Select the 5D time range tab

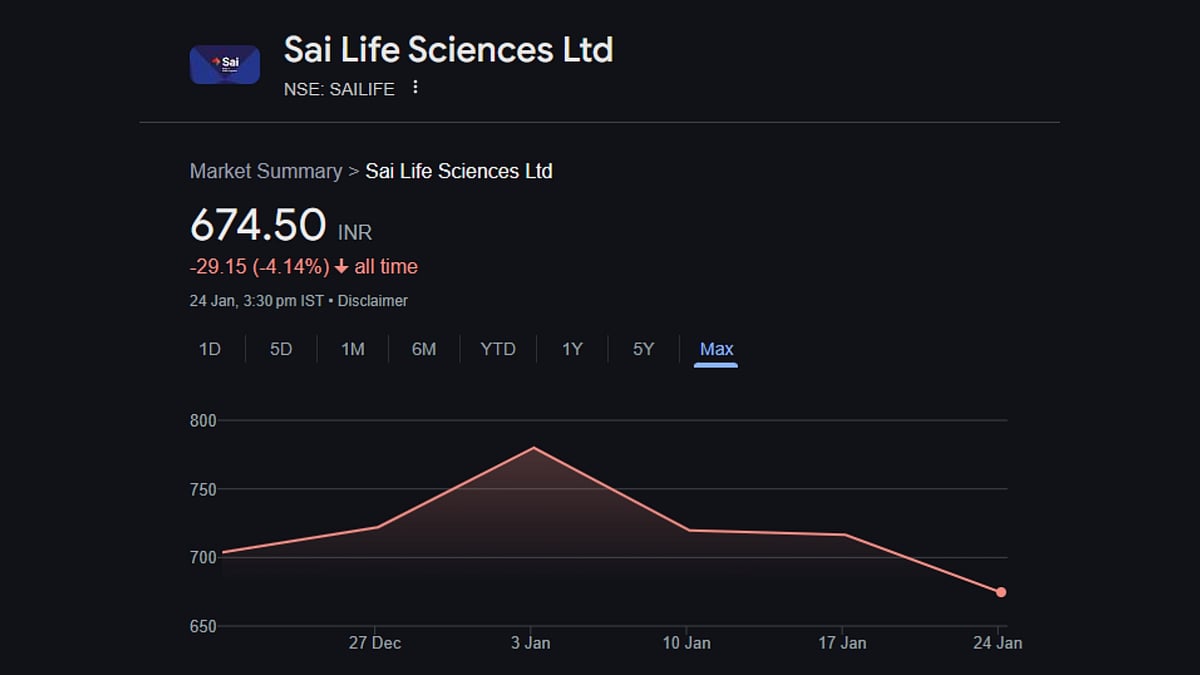tap(281, 349)
